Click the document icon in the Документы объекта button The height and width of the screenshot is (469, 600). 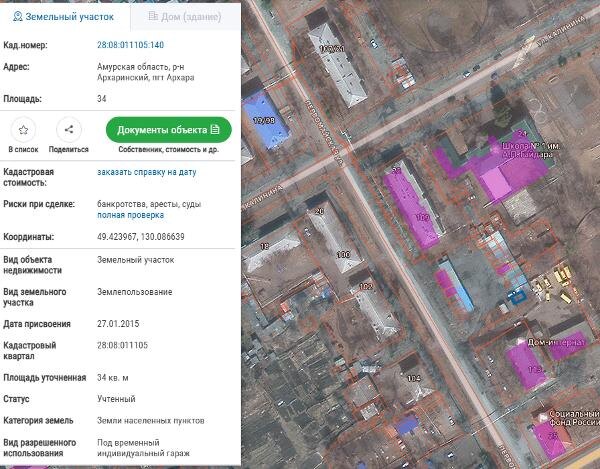[215, 129]
